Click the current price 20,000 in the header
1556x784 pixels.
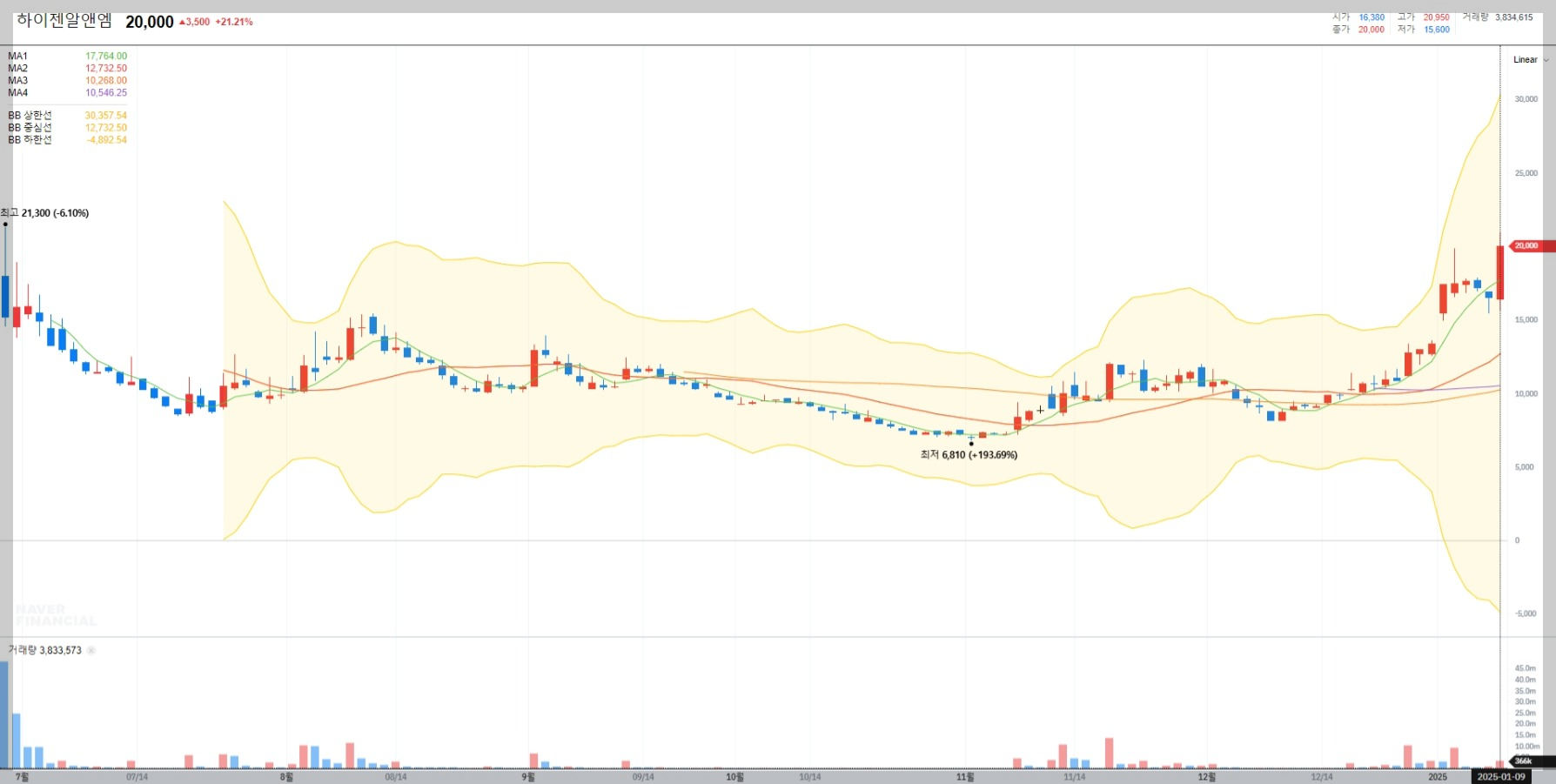click(x=150, y=22)
